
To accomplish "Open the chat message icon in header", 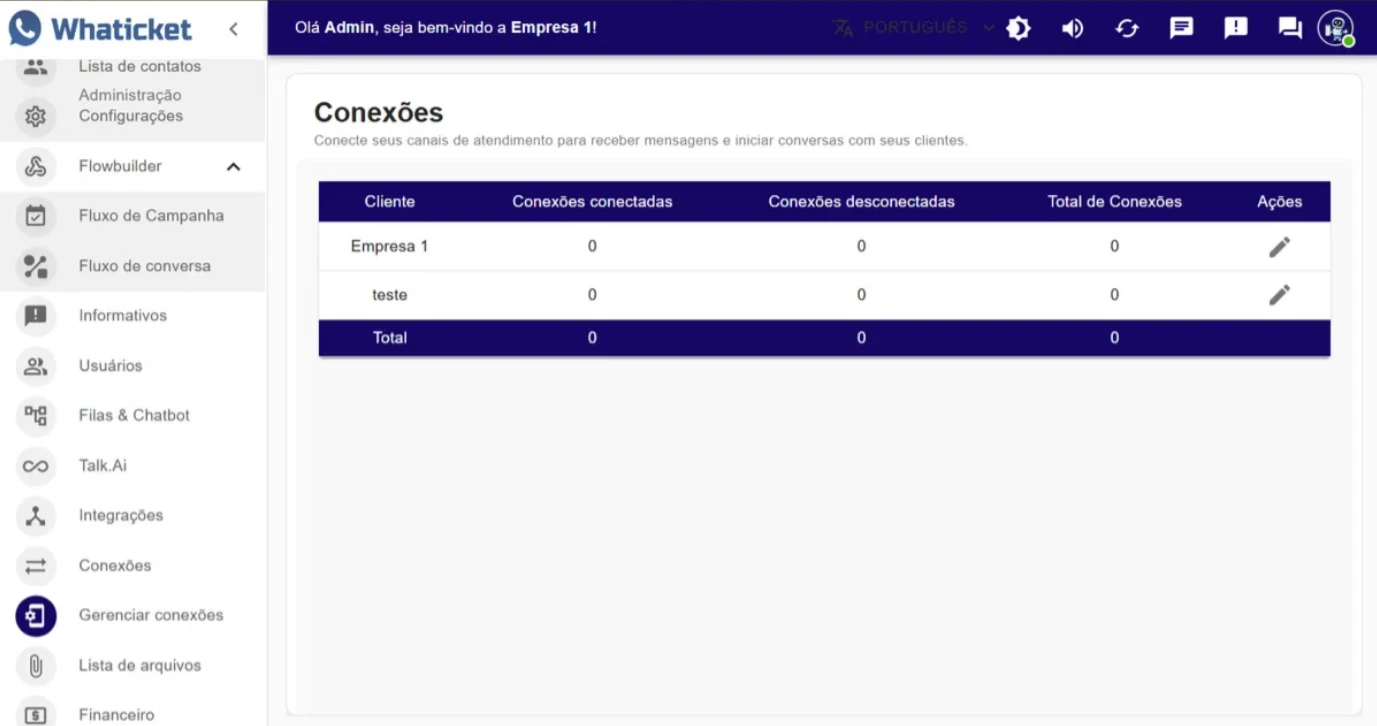I will (1181, 28).
